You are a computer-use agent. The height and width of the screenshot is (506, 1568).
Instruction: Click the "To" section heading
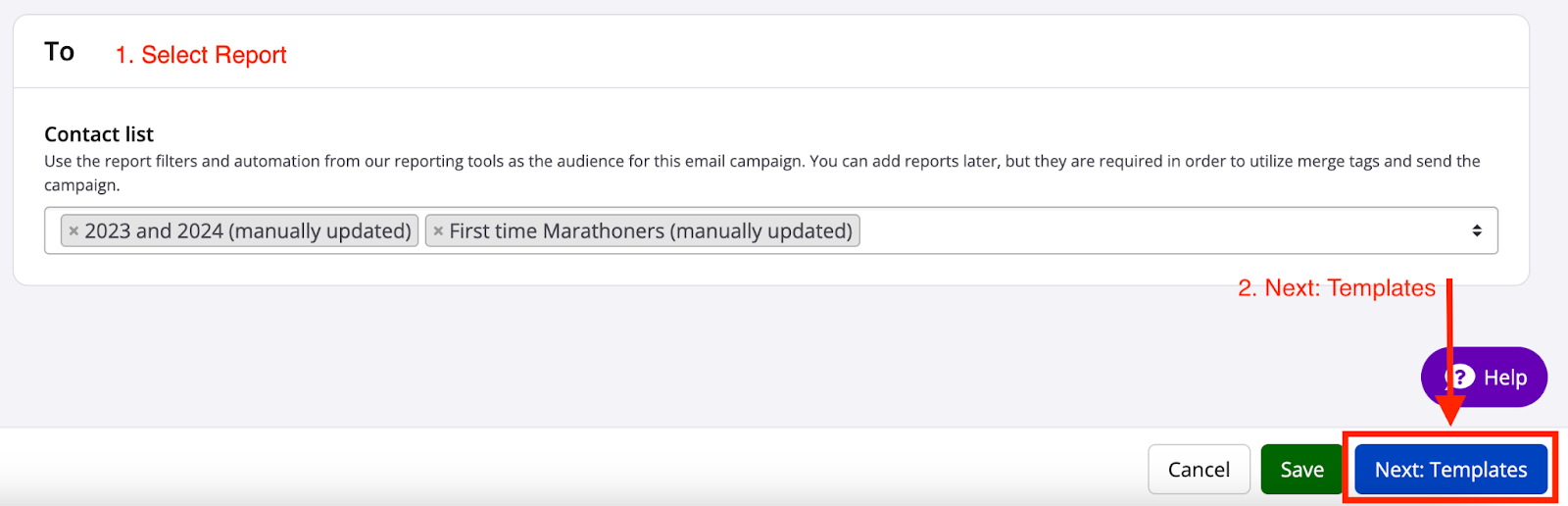pos(59,52)
